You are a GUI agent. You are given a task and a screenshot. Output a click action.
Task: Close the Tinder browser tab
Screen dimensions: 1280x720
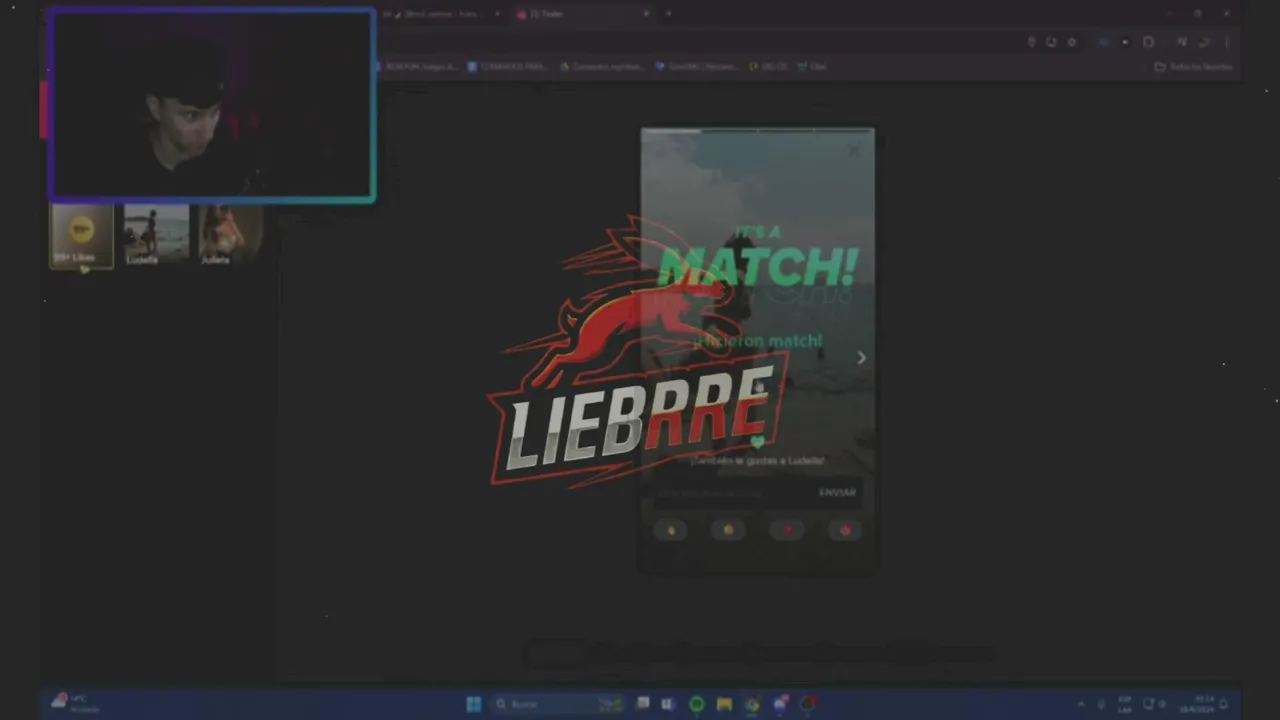tap(646, 14)
